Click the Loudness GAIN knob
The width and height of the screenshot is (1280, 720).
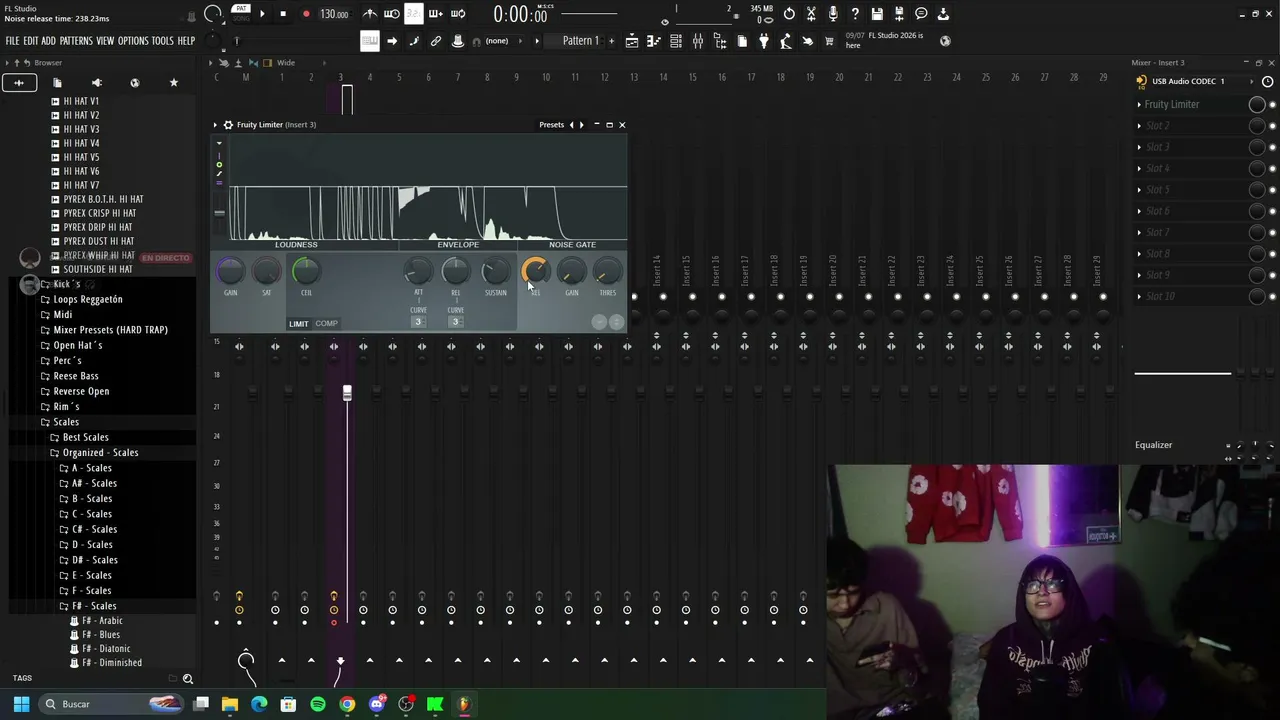(x=231, y=271)
